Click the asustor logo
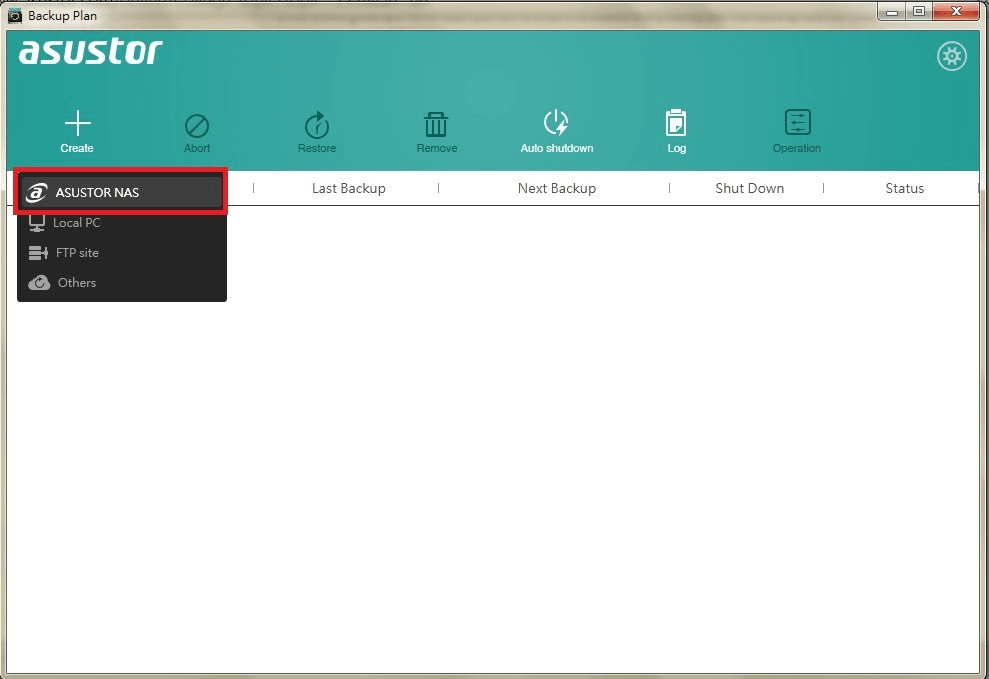The image size is (989, 679). point(91,52)
